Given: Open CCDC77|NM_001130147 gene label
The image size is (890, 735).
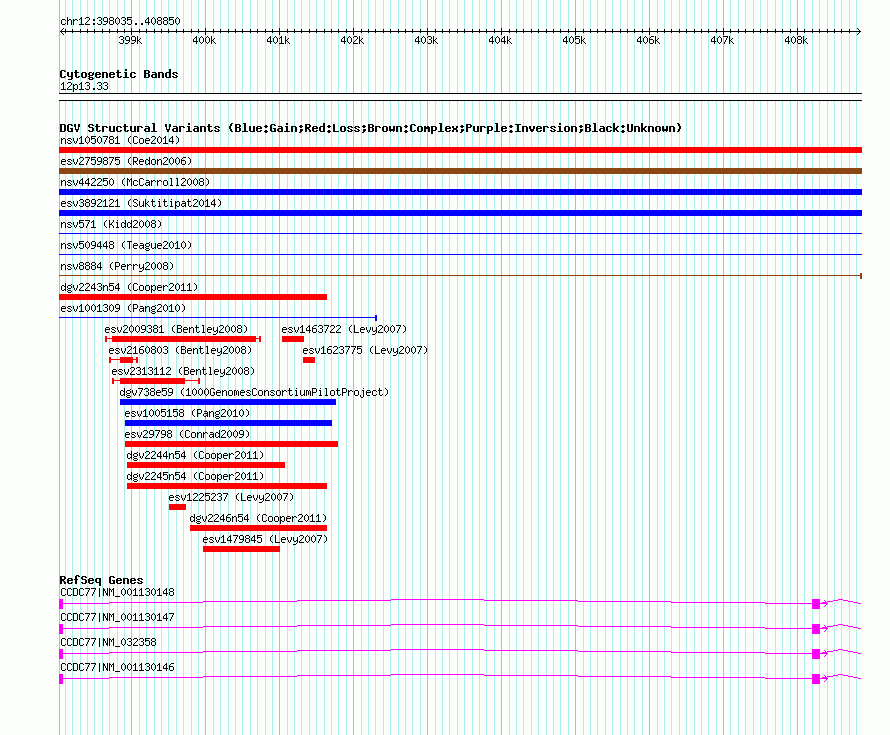Looking at the screenshot, I should pos(117,618).
